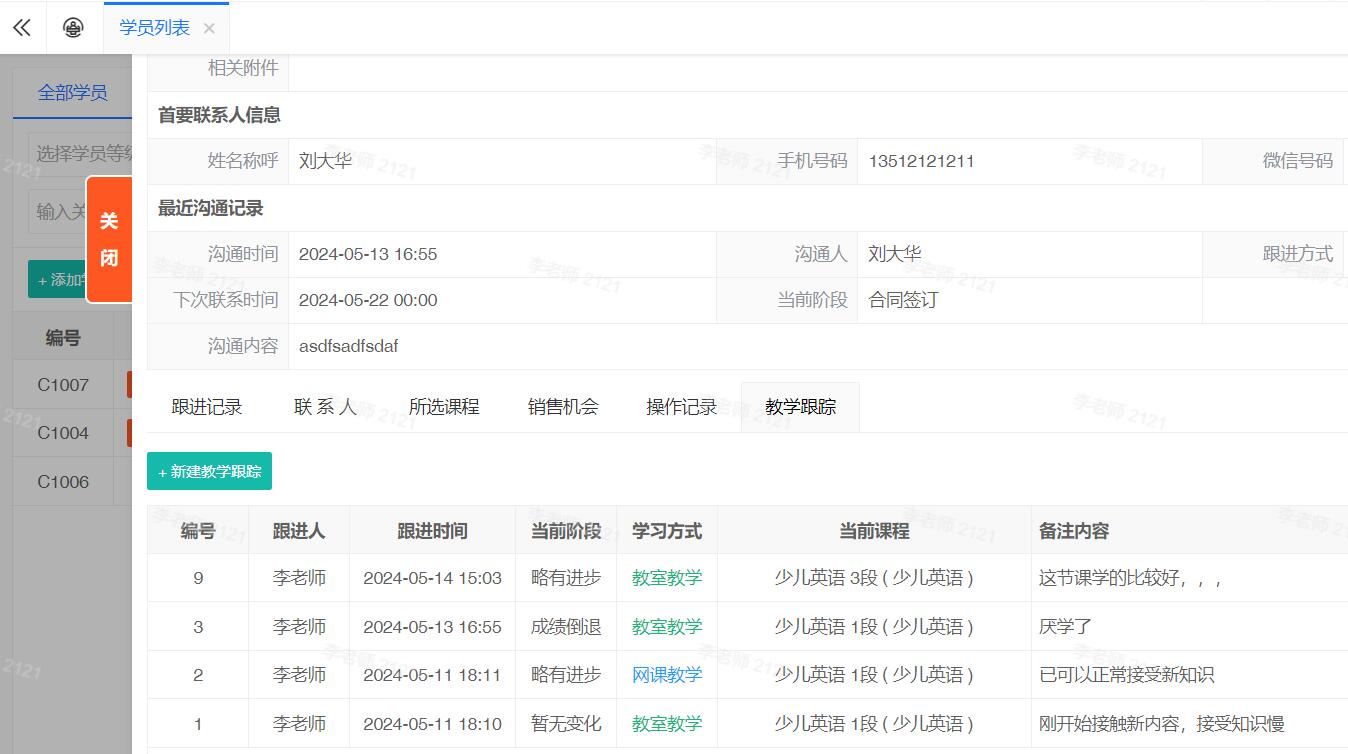The image size is (1348, 754).
Task: Collapse the sidebar with double-chevron icon
Action: pyautogui.click(x=22, y=28)
